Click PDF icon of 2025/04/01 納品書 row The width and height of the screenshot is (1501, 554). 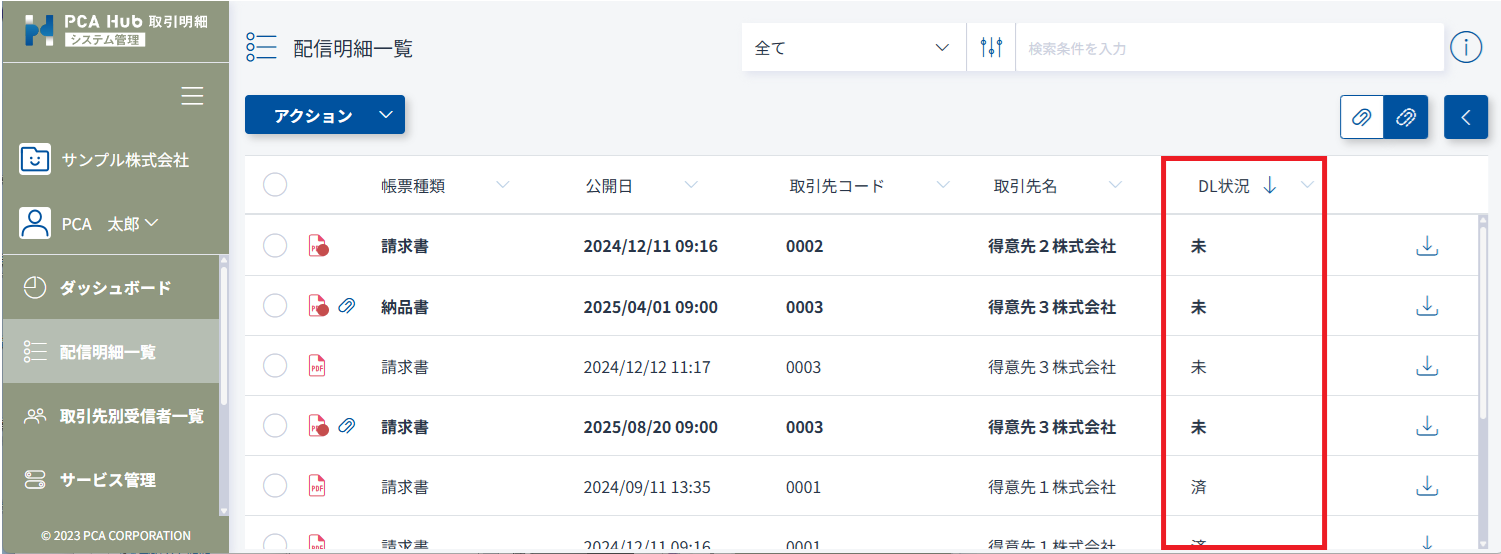point(318,306)
